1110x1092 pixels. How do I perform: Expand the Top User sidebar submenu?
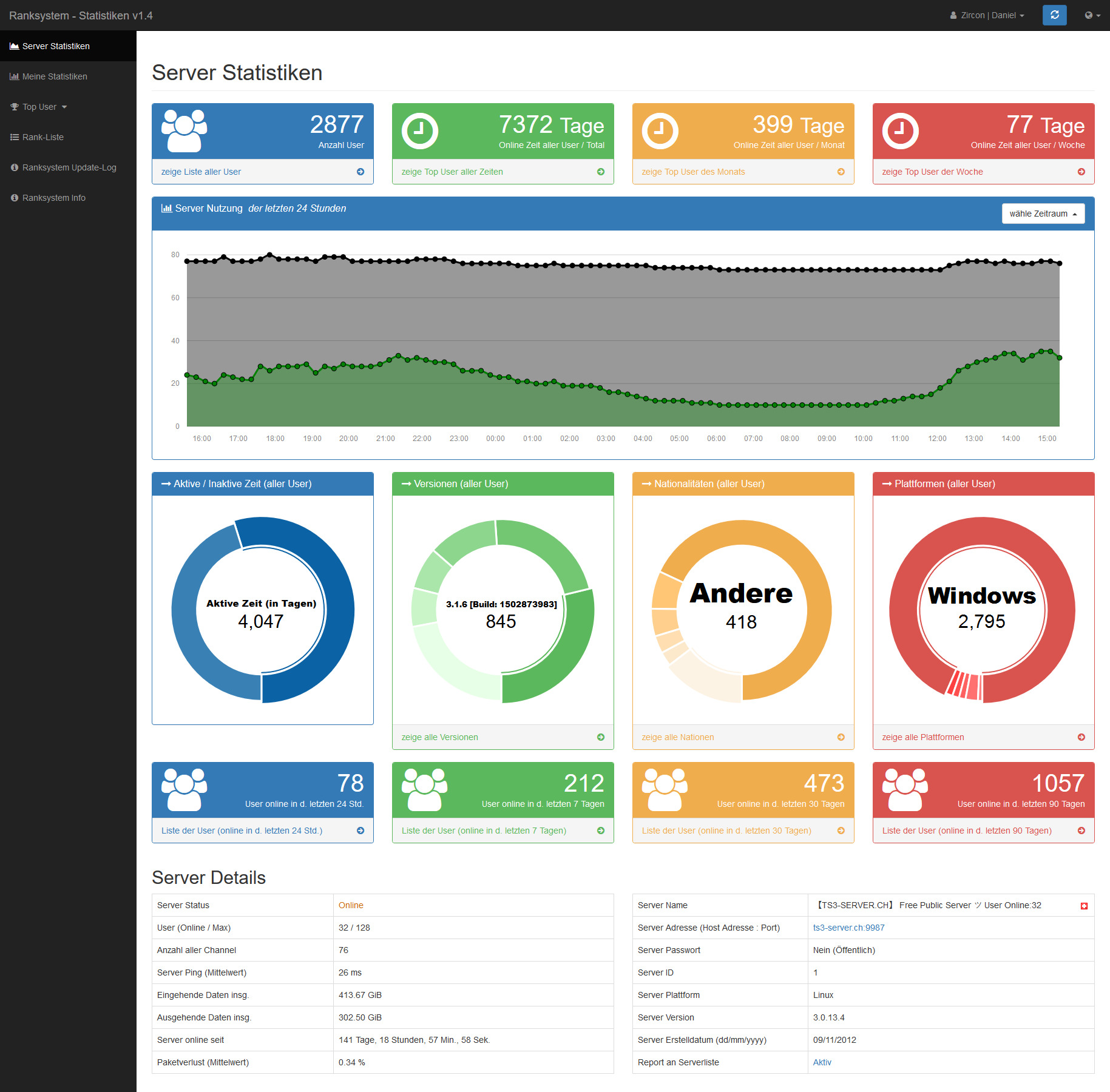[x=39, y=107]
